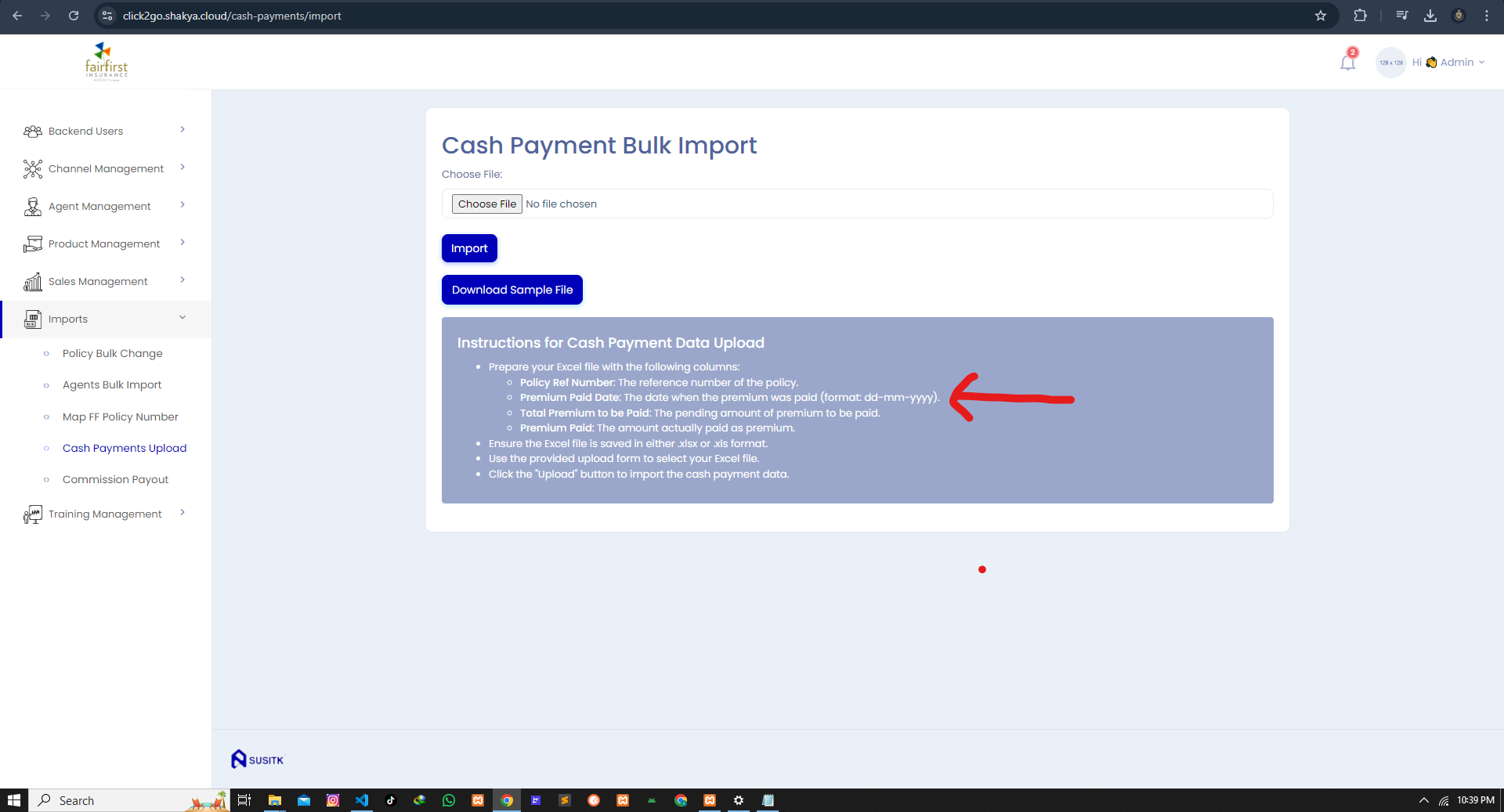This screenshot has width=1504, height=812.
Task: Collapse the Imports menu section
Action: (183, 318)
